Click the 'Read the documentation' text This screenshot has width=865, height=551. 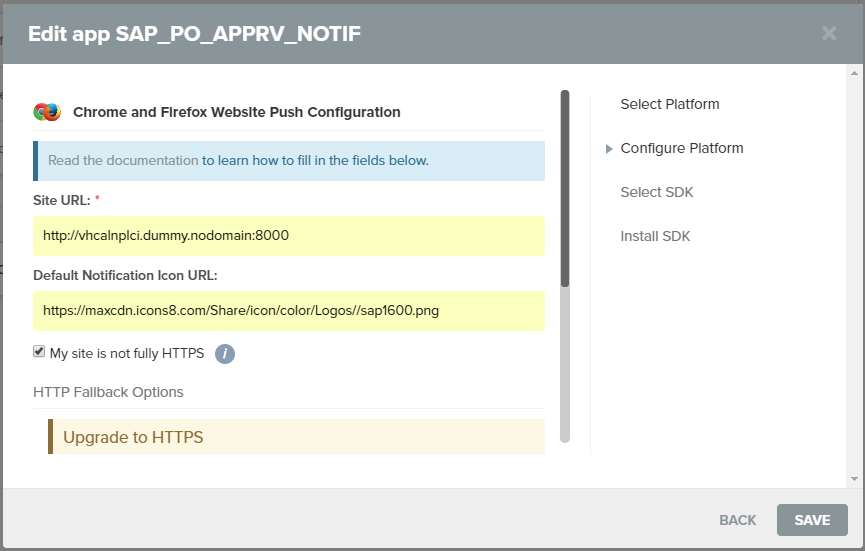click(123, 160)
